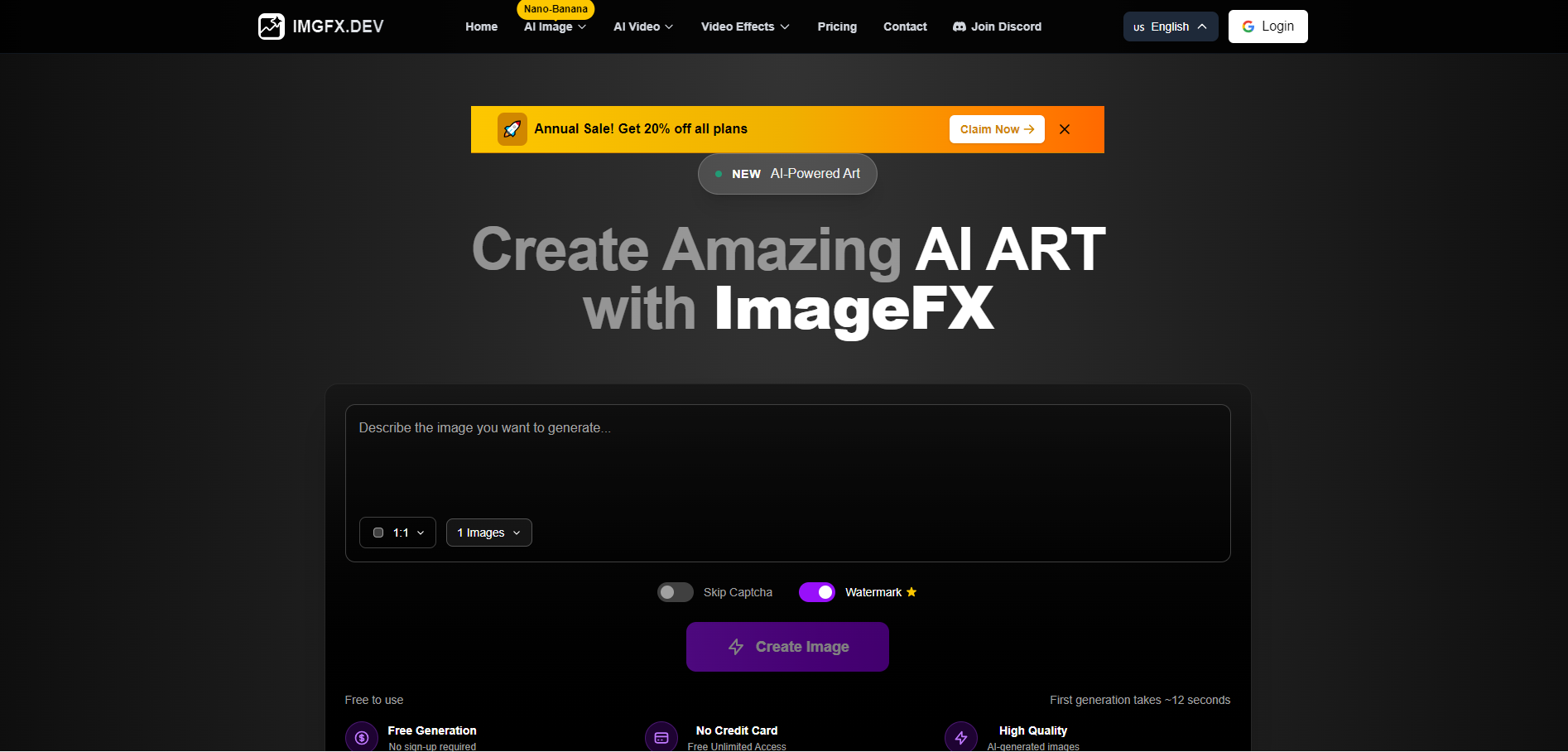Enable the Skip Captcha toggle
Viewport: 1568px width, 752px height.
(x=675, y=591)
